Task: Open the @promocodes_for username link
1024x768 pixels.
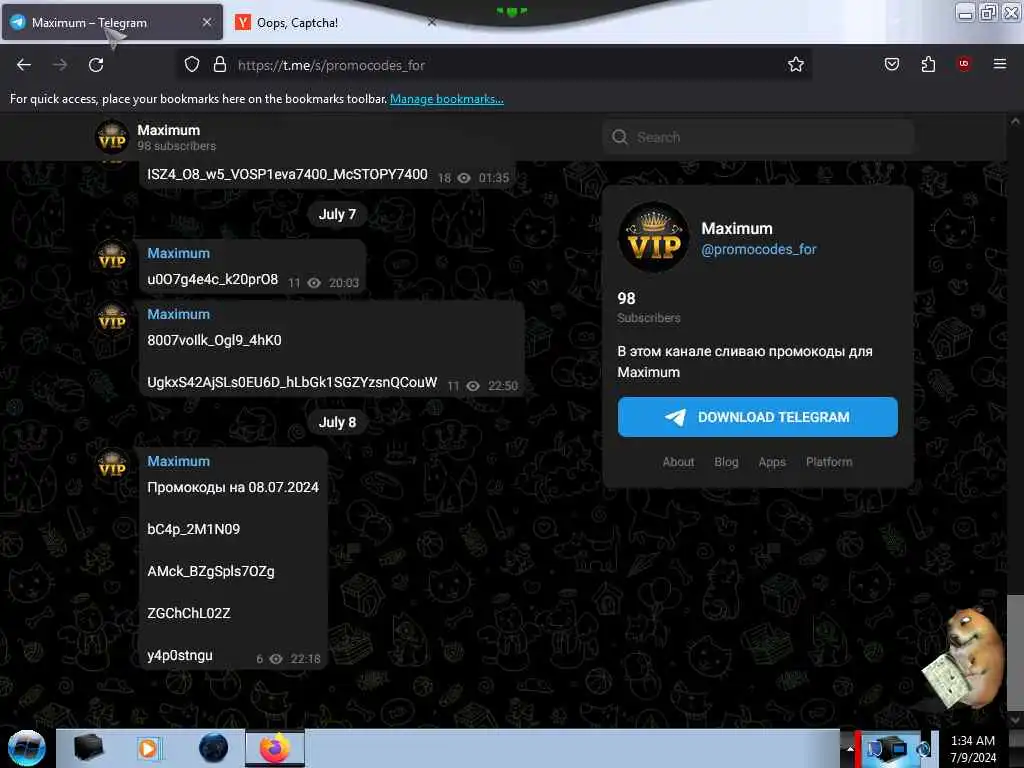Action: (x=758, y=249)
